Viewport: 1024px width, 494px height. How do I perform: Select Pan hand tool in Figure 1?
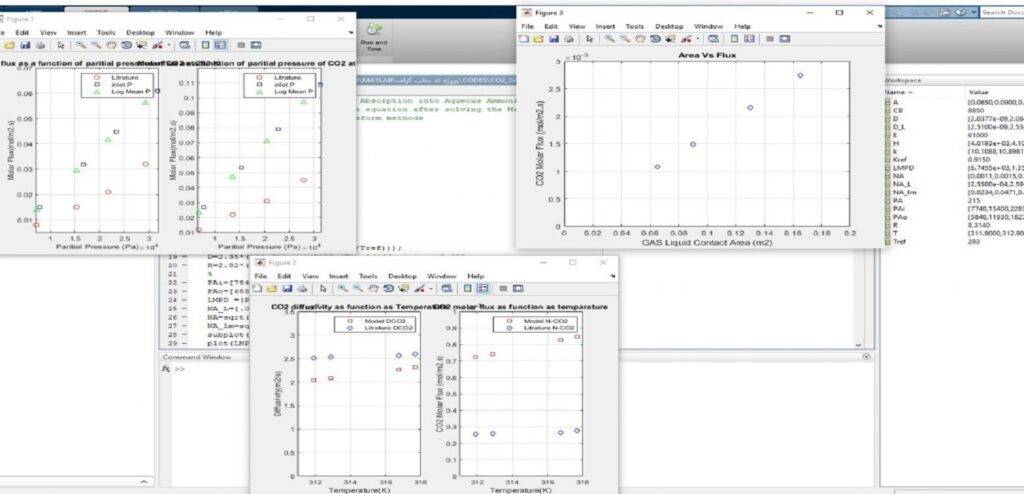pos(111,45)
